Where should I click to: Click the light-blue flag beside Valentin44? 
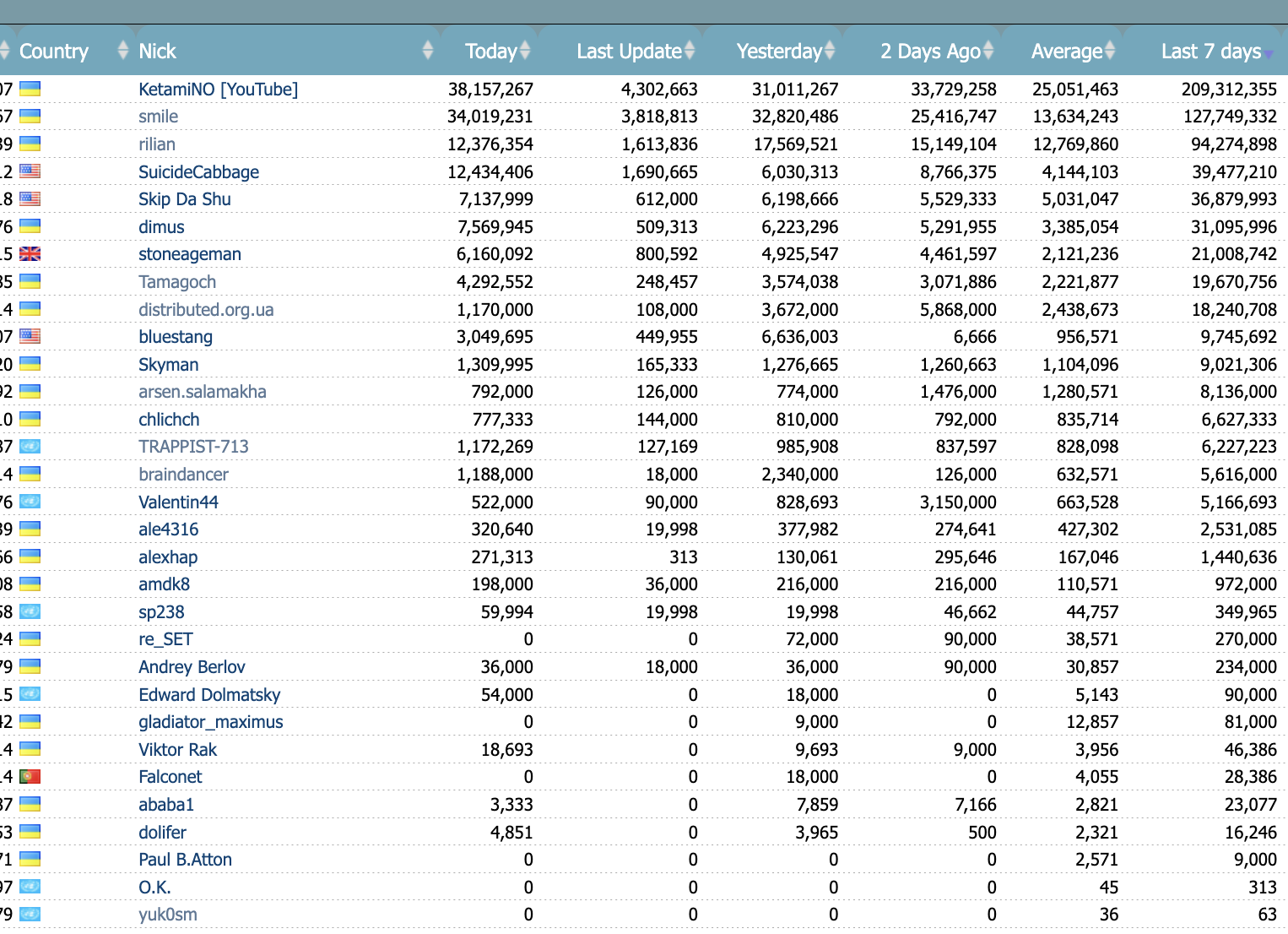30,502
